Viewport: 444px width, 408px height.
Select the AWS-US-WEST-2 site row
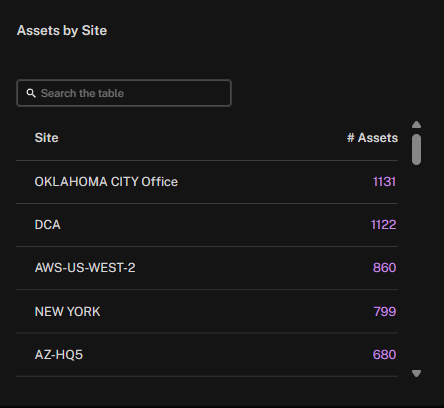click(207, 268)
